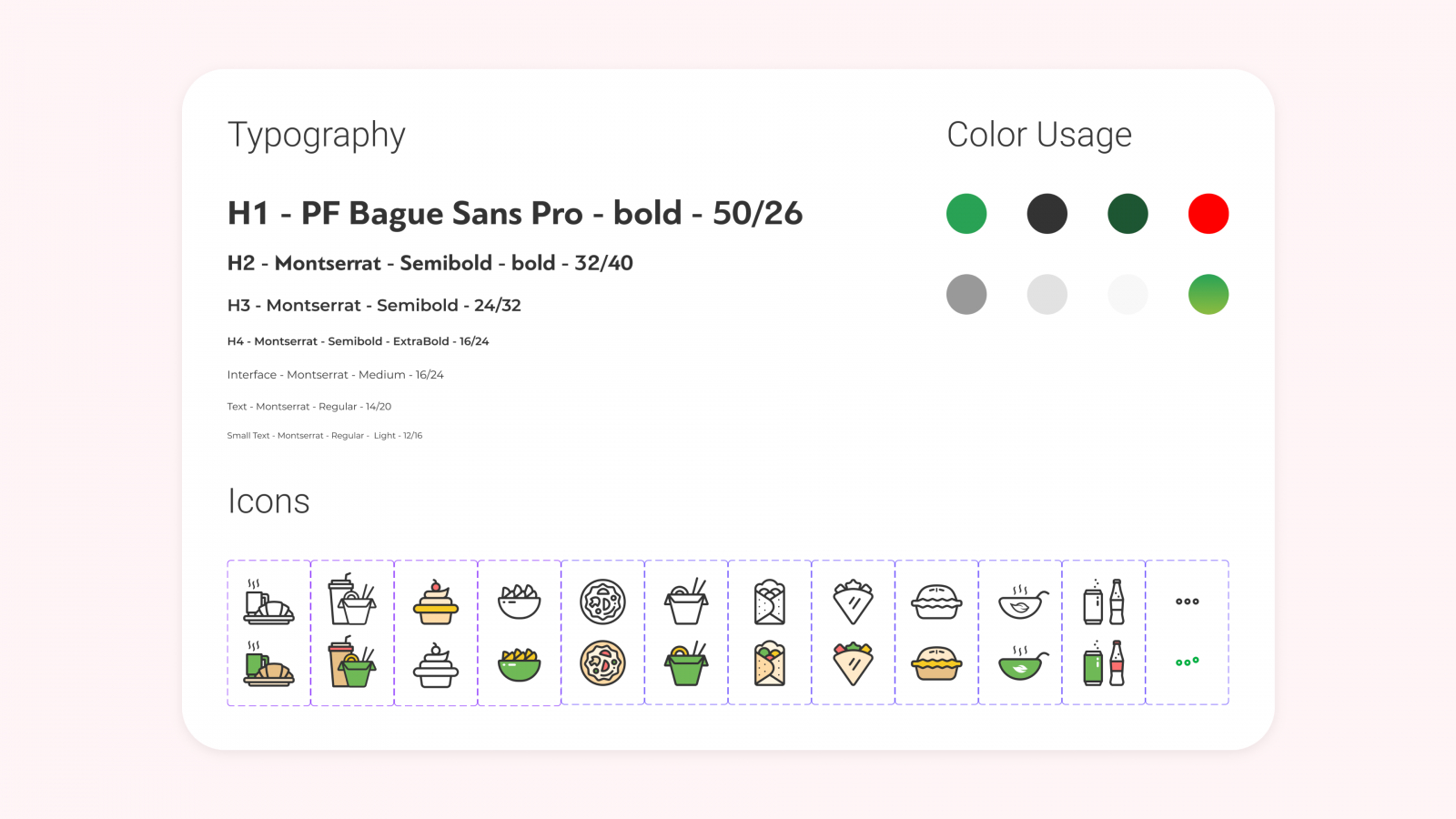The height and width of the screenshot is (819, 1456).
Task: Click the H1 PF Bague Sans Pro text
Action: 515,213
